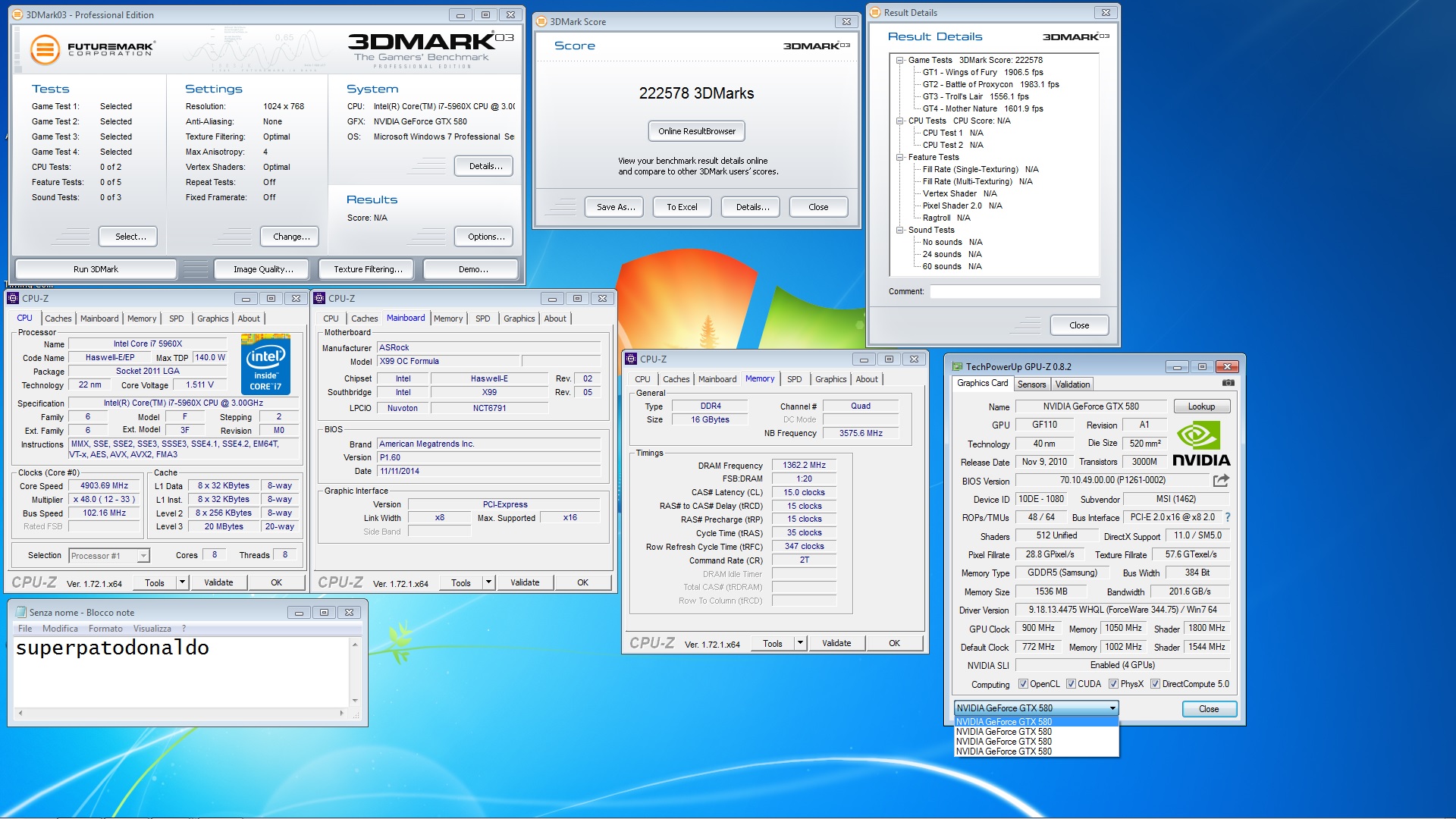Open SPD tab in CPU-Z Memory window
The image size is (1456, 819).
tap(794, 379)
